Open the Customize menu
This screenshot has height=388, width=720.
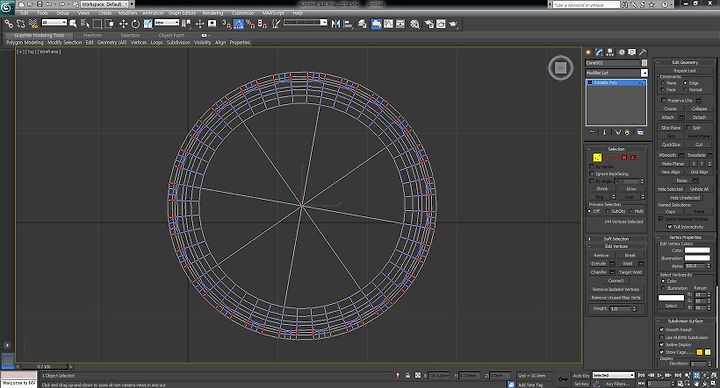pos(243,13)
